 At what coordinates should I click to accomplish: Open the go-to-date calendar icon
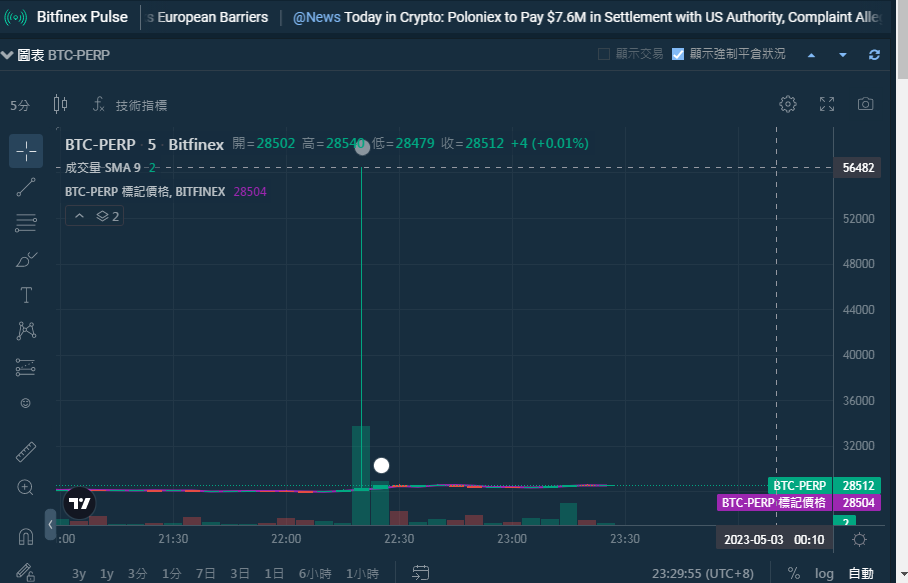click(420, 573)
